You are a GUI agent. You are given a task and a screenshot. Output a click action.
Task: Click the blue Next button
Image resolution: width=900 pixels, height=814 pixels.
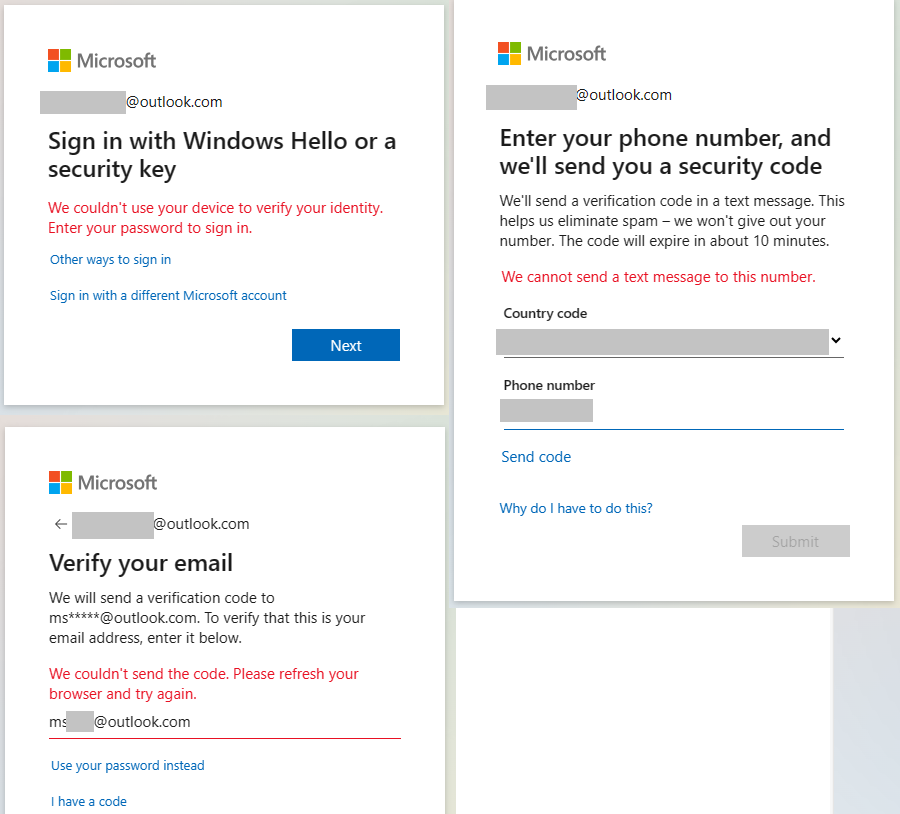click(346, 345)
